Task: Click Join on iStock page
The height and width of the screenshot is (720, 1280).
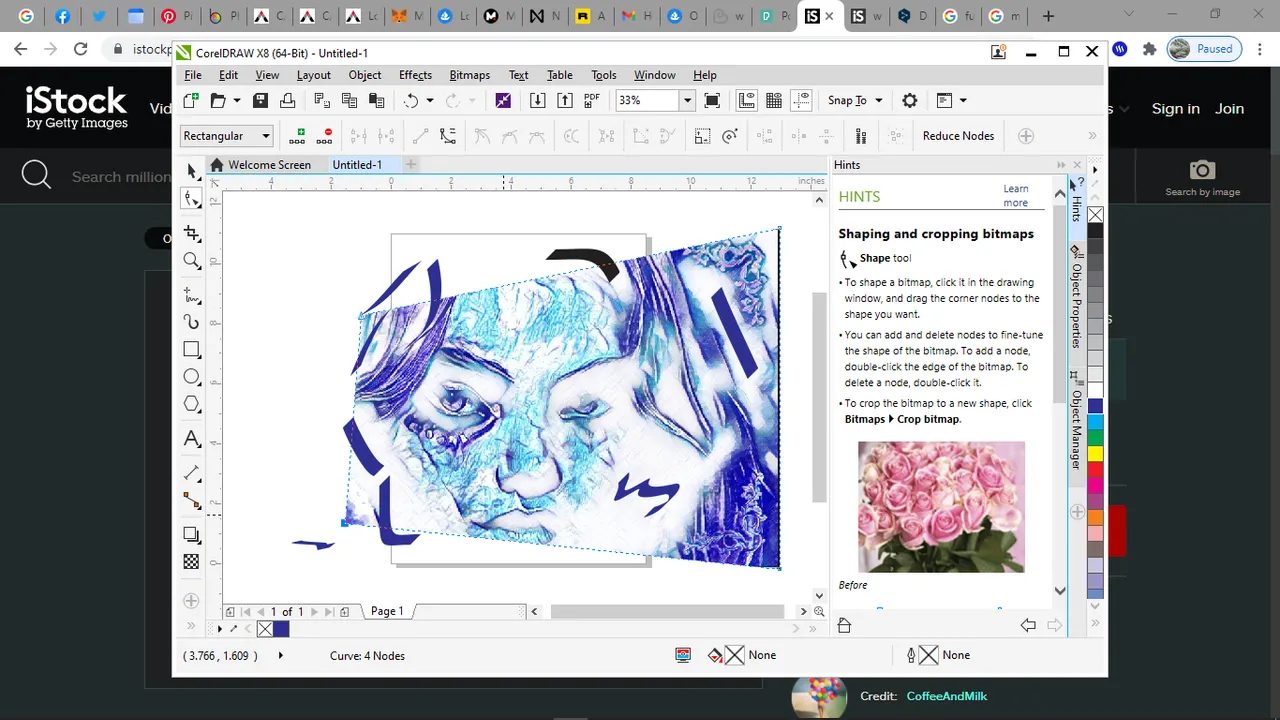Action: click(x=1229, y=109)
